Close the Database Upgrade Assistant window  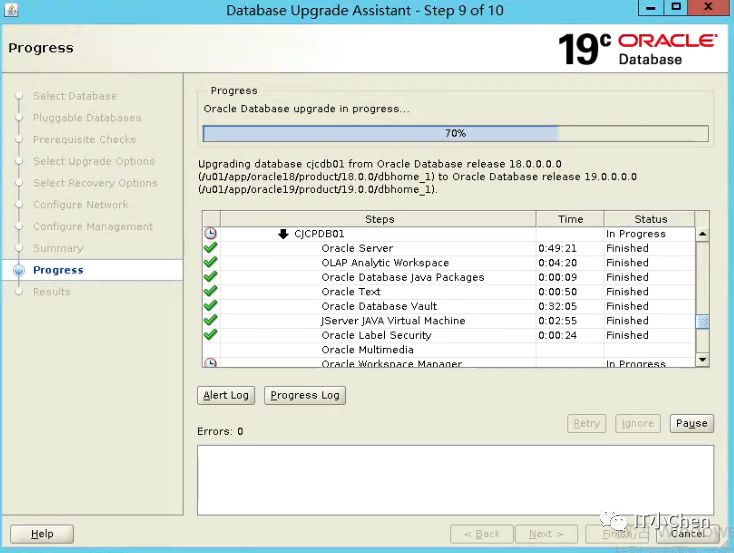(708, 7)
